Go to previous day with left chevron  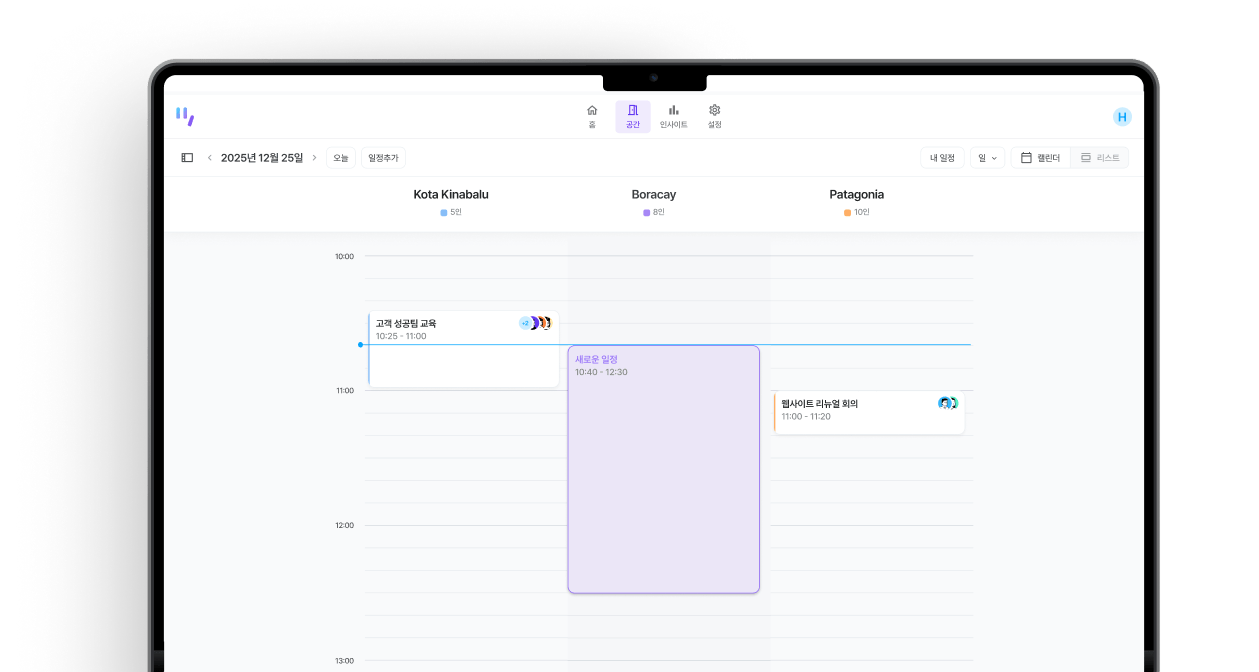click(210, 158)
